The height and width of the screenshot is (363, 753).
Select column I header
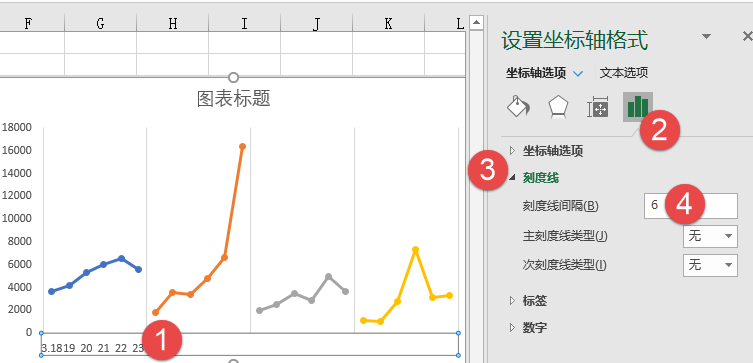coord(244,23)
